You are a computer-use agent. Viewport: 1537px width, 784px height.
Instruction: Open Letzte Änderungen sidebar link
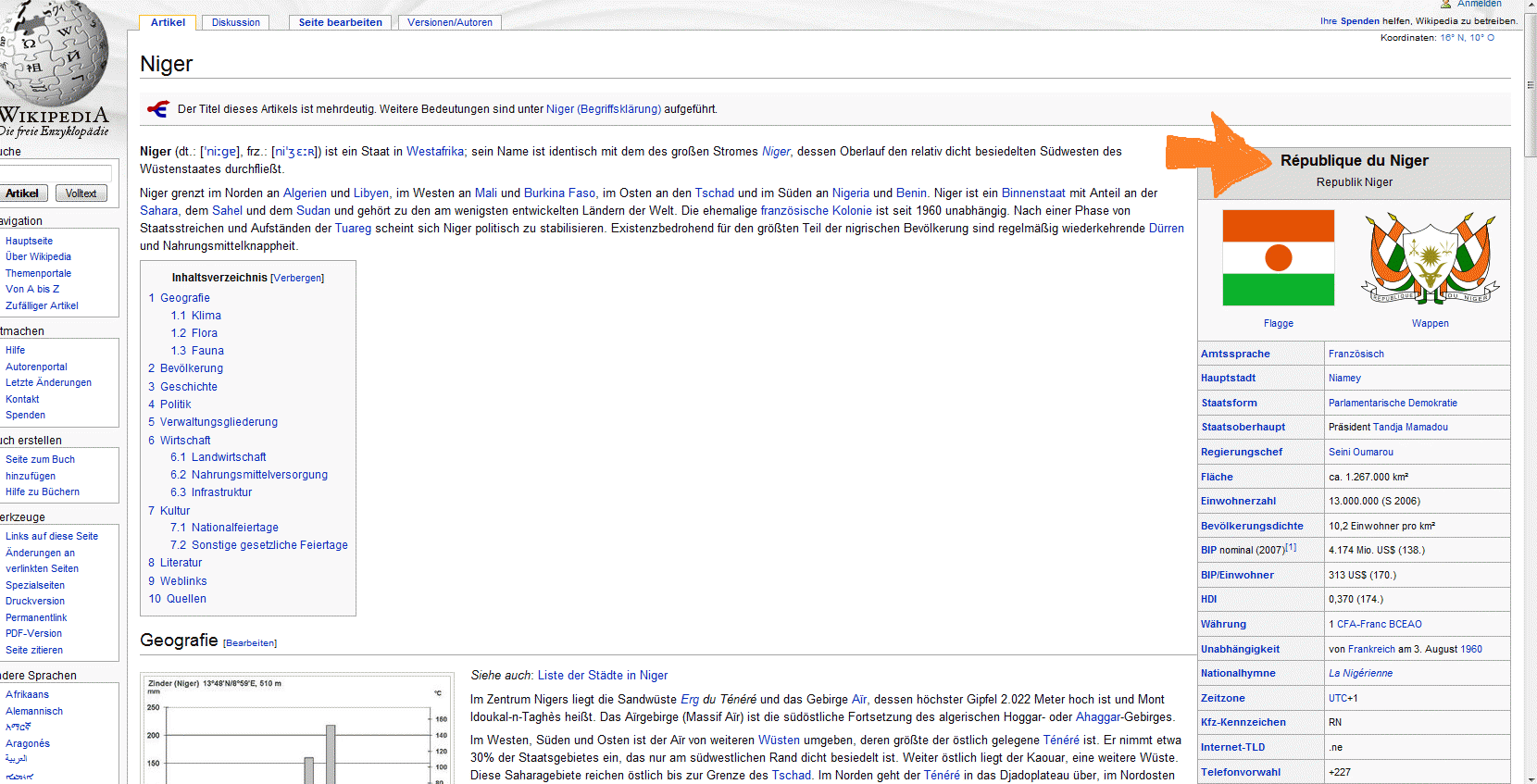[48, 382]
